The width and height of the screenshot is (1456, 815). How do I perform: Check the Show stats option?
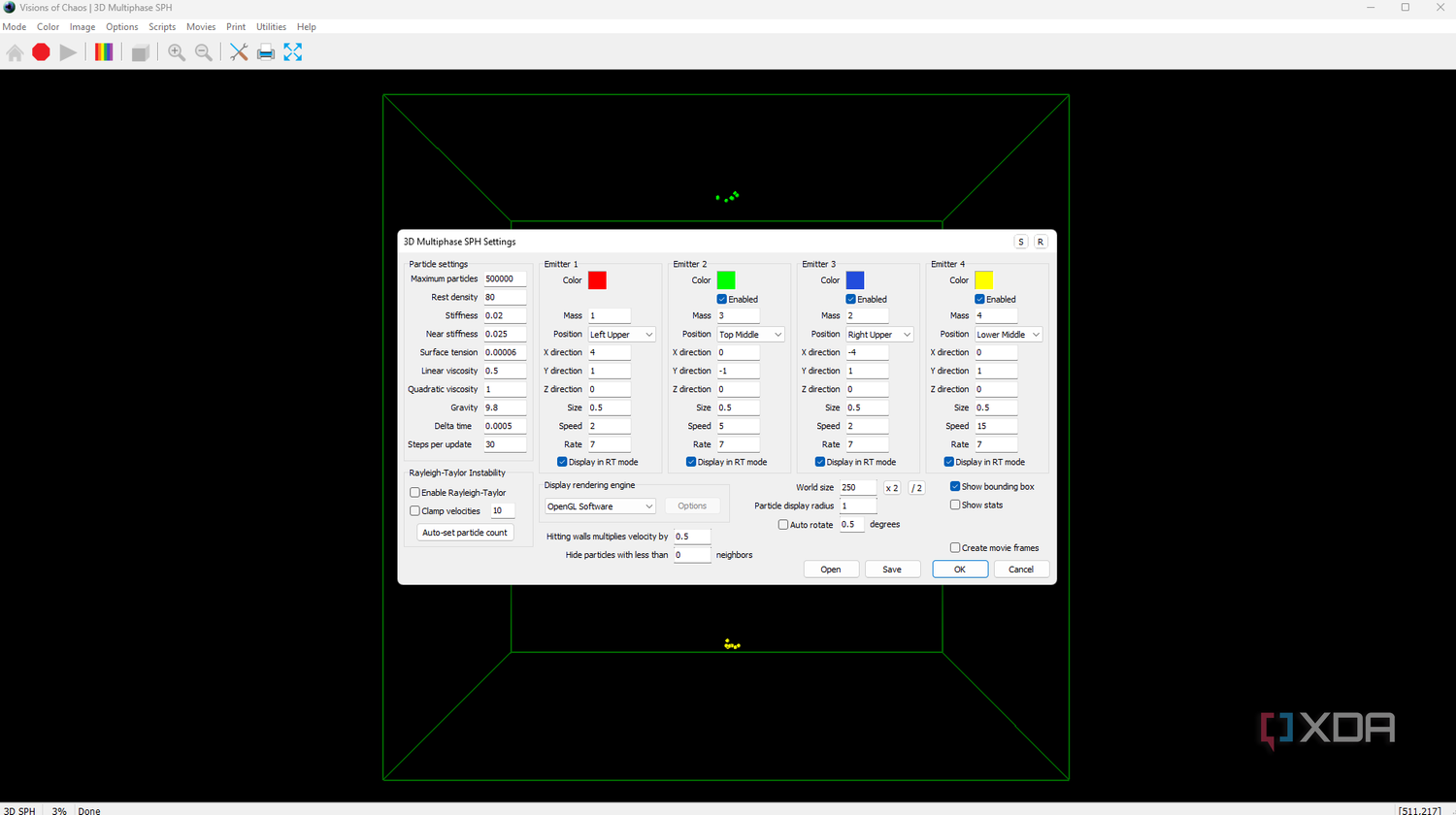click(x=955, y=505)
